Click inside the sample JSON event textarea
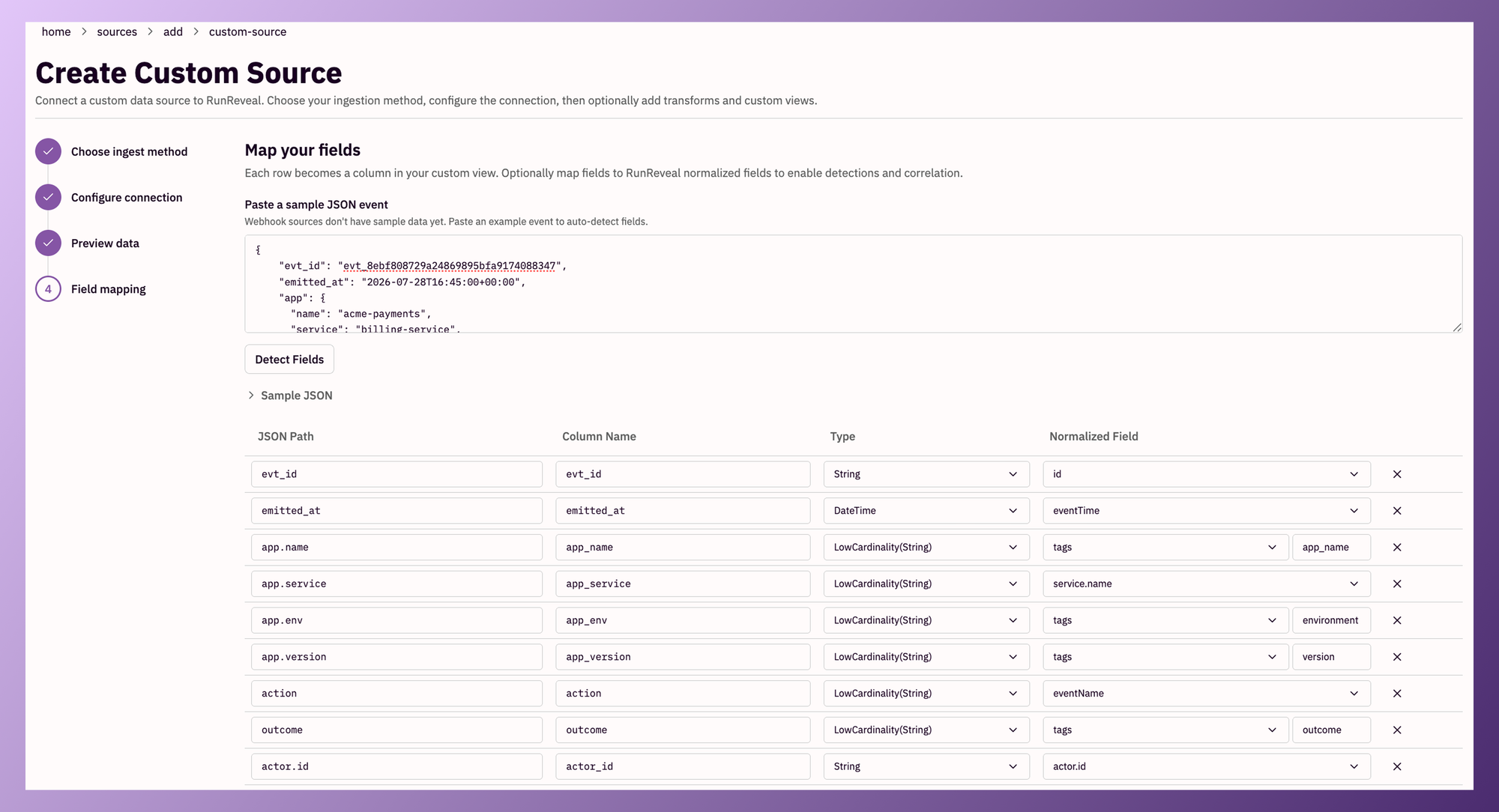This screenshot has height=812, width=1499. click(853, 284)
